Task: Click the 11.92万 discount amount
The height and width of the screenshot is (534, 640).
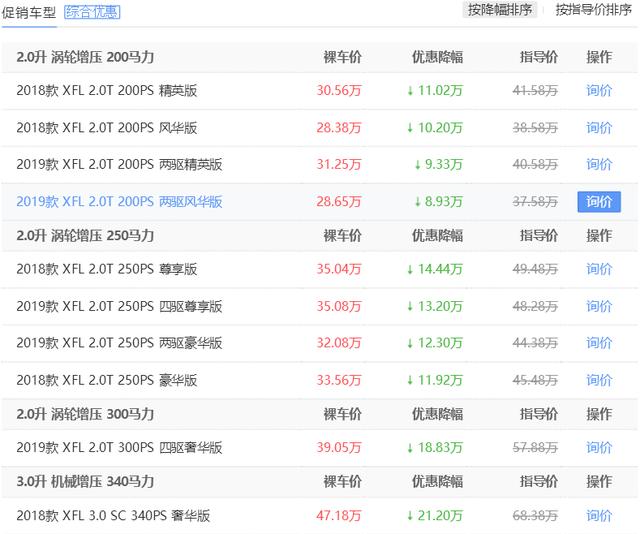Action: [x=435, y=380]
